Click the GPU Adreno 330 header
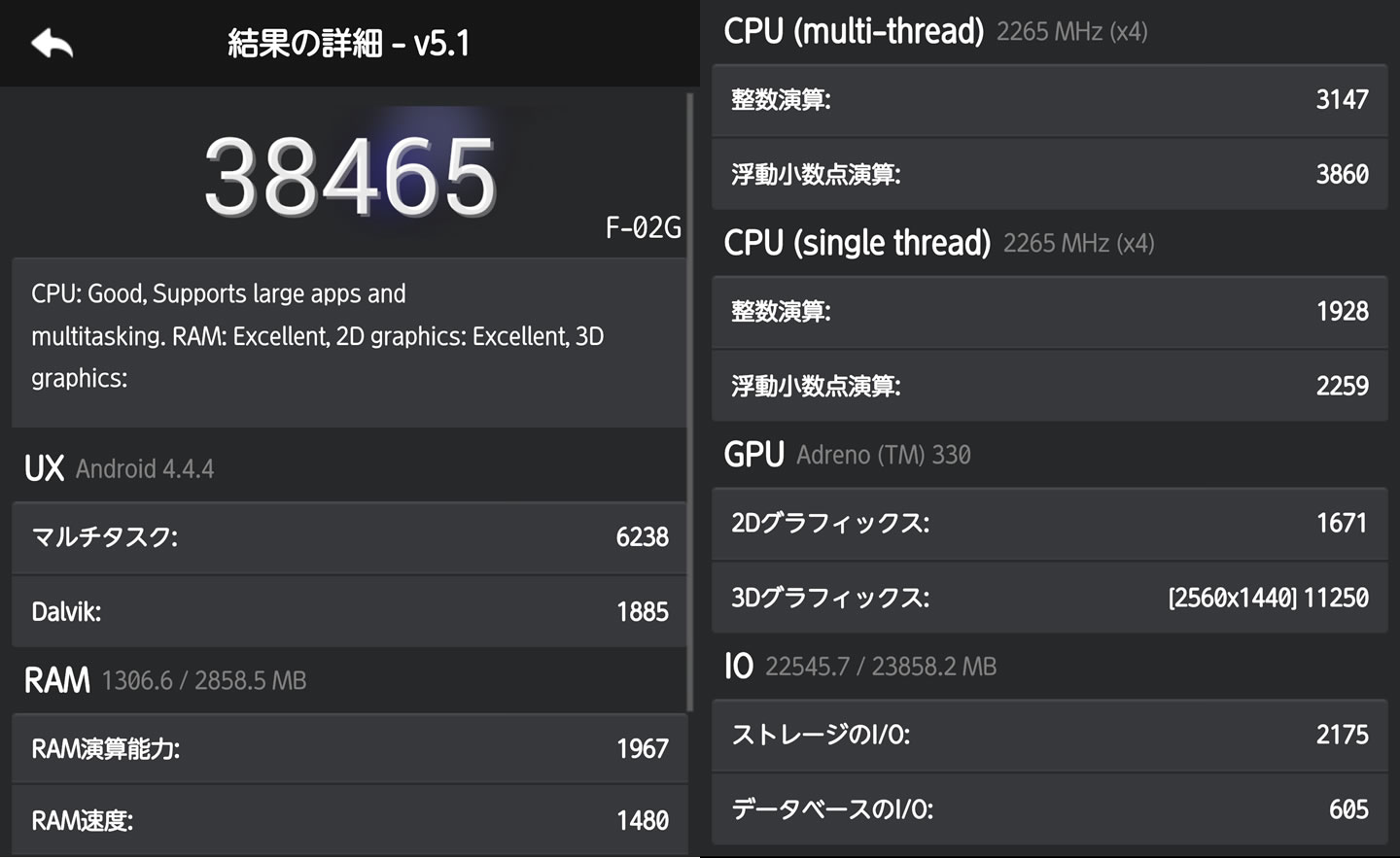Screen dimensions: 1400x858 coord(847,455)
